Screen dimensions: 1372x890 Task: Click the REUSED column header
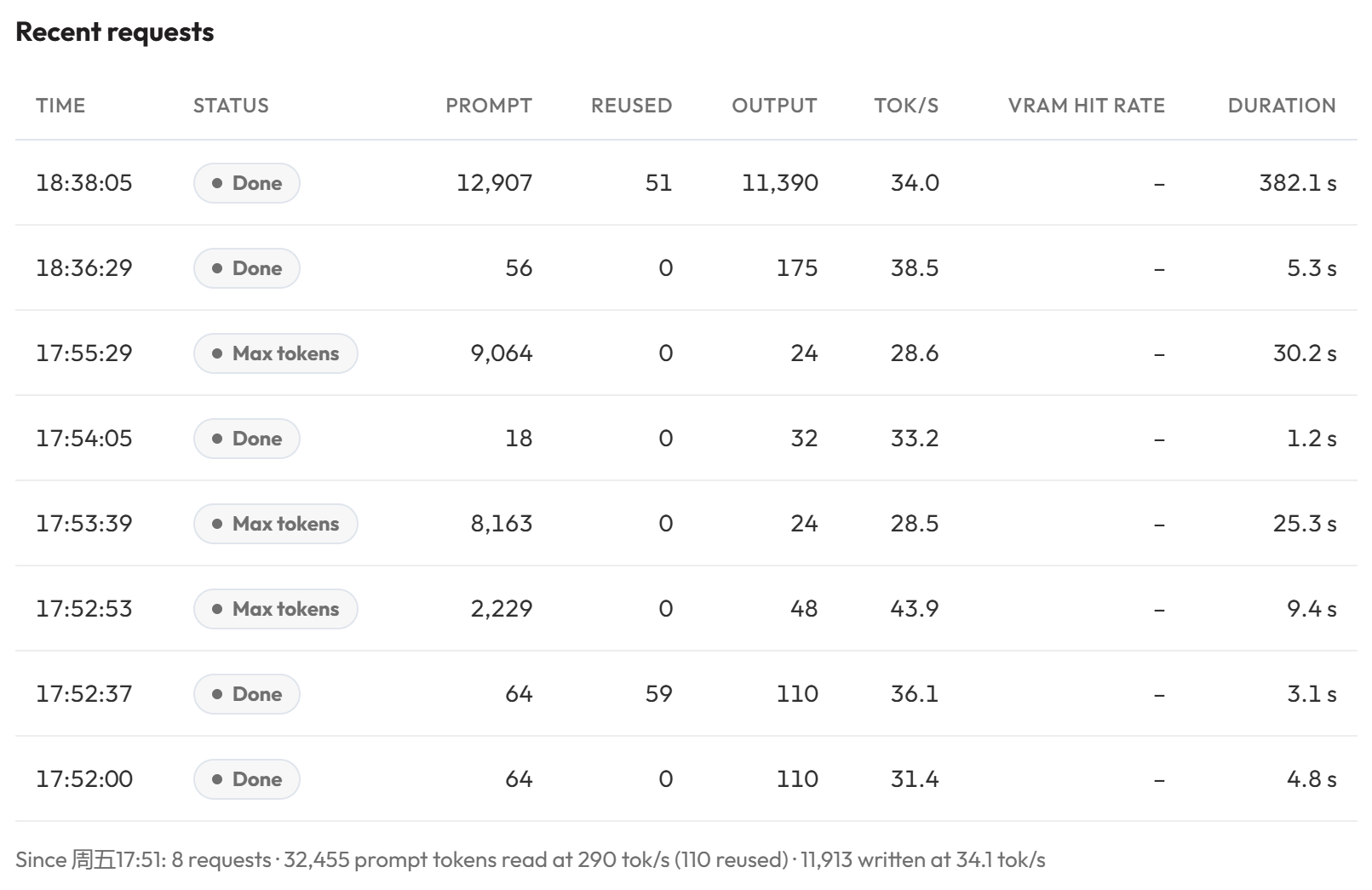click(631, 106)
